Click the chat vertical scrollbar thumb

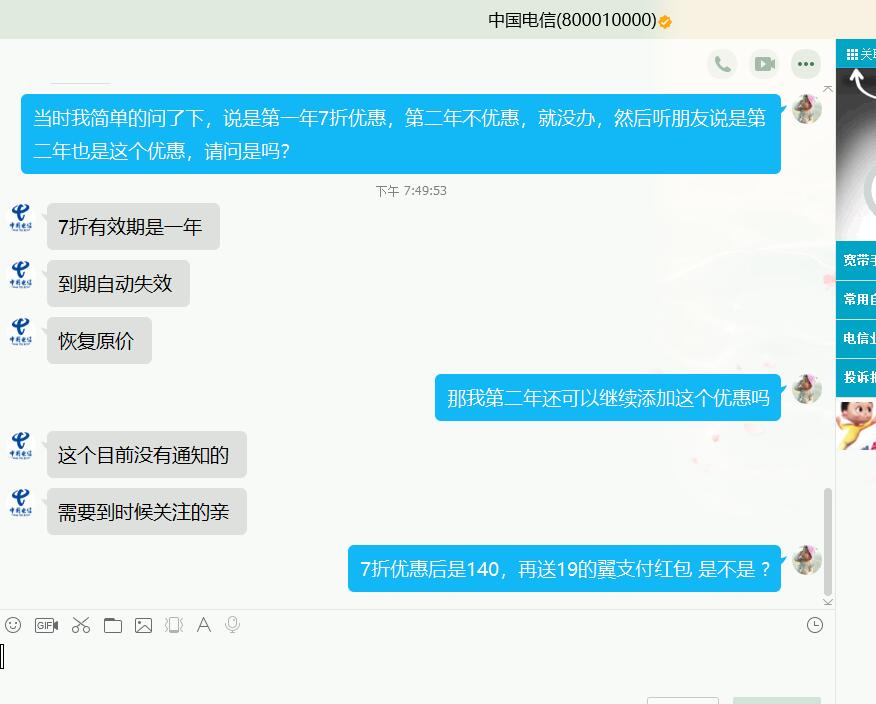click(828, 541)
